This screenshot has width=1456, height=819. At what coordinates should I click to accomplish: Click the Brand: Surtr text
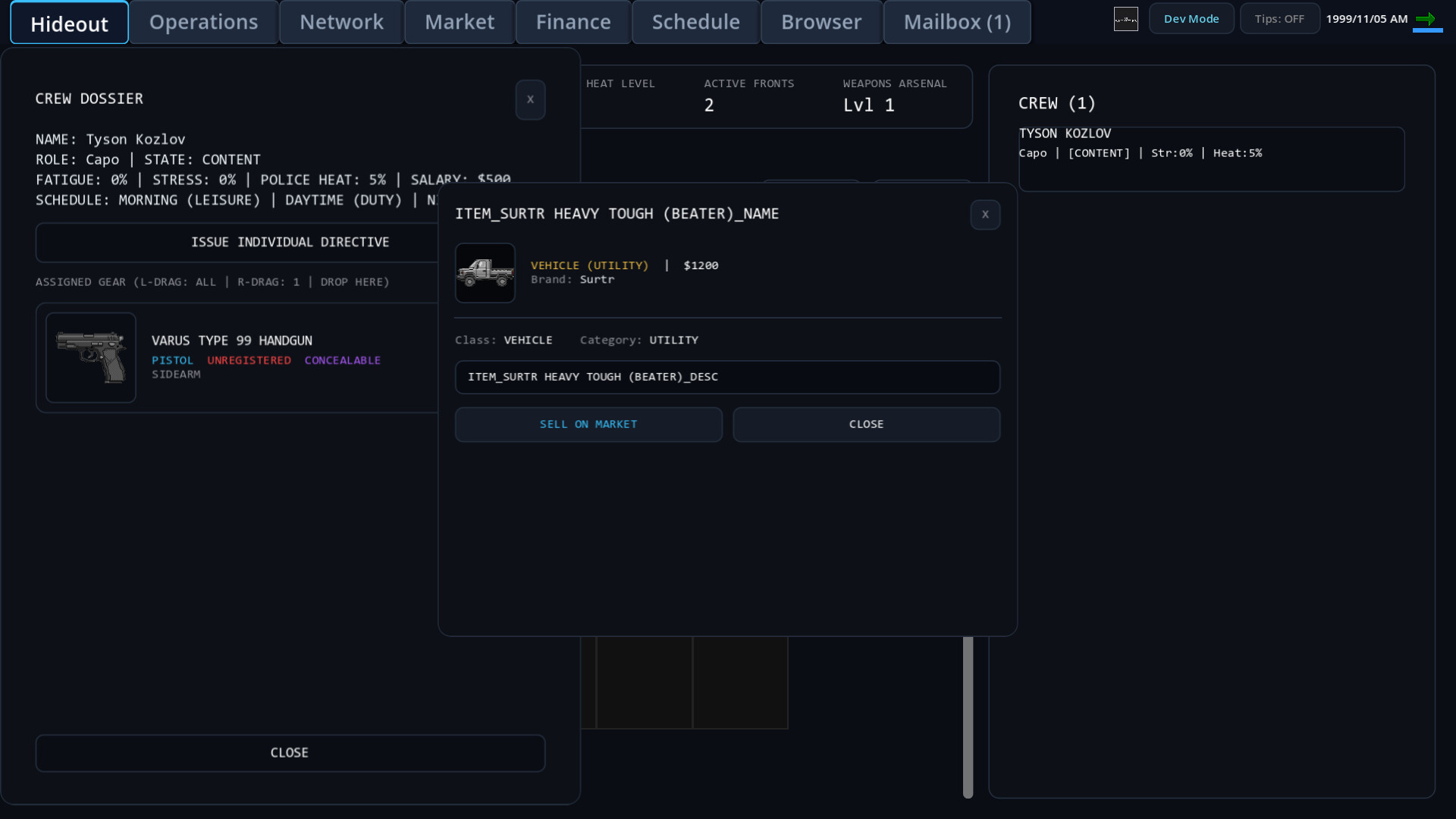pos(573,280)
